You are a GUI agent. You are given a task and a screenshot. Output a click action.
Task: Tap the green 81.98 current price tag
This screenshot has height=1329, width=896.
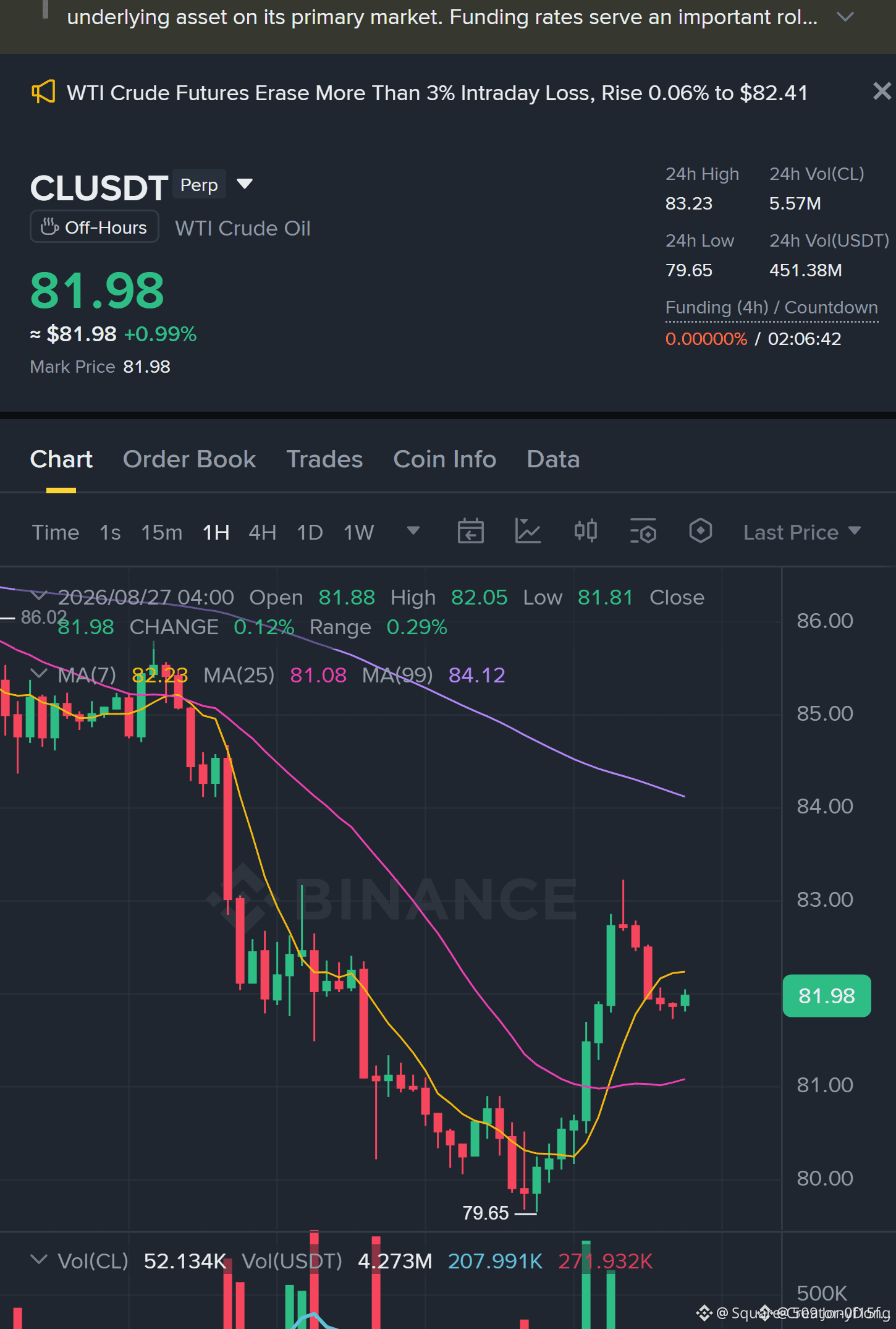827,996
